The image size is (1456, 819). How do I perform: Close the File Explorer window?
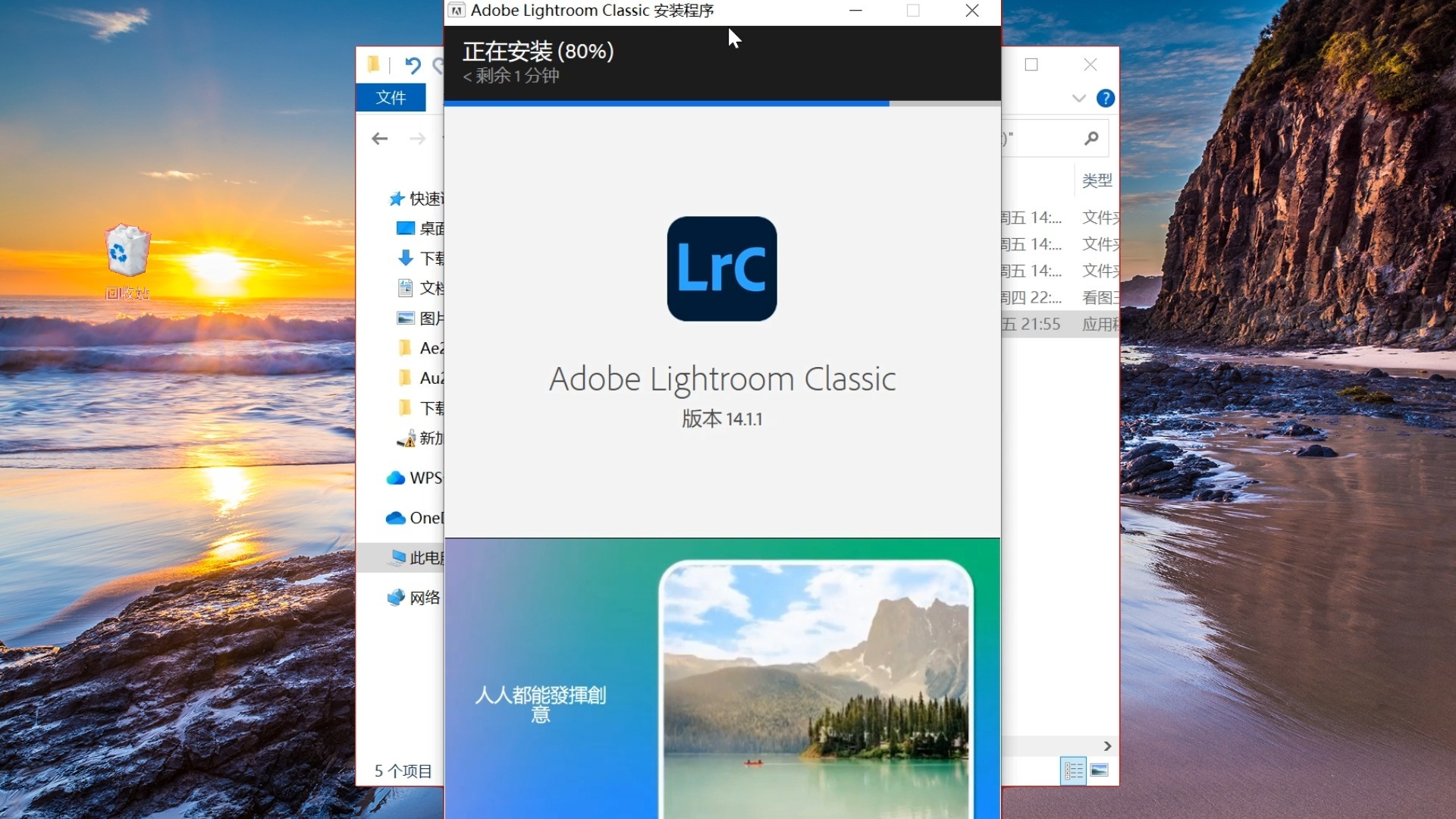click(x=1090, y=64)
